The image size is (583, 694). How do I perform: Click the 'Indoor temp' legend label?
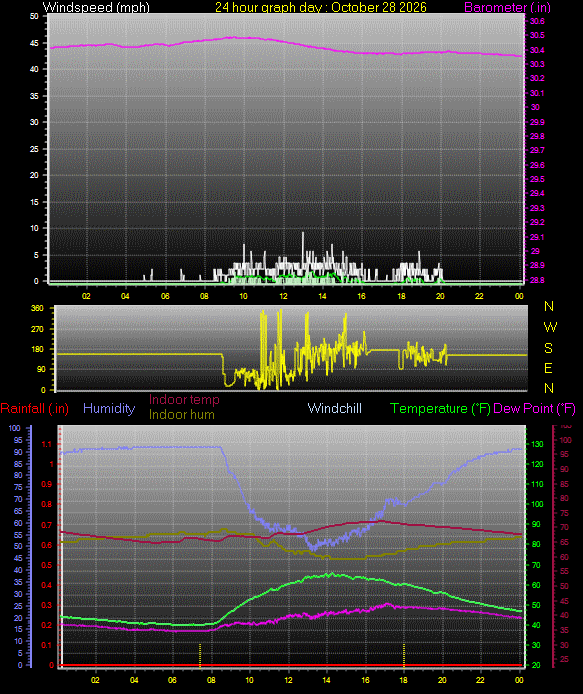point(184,399)
